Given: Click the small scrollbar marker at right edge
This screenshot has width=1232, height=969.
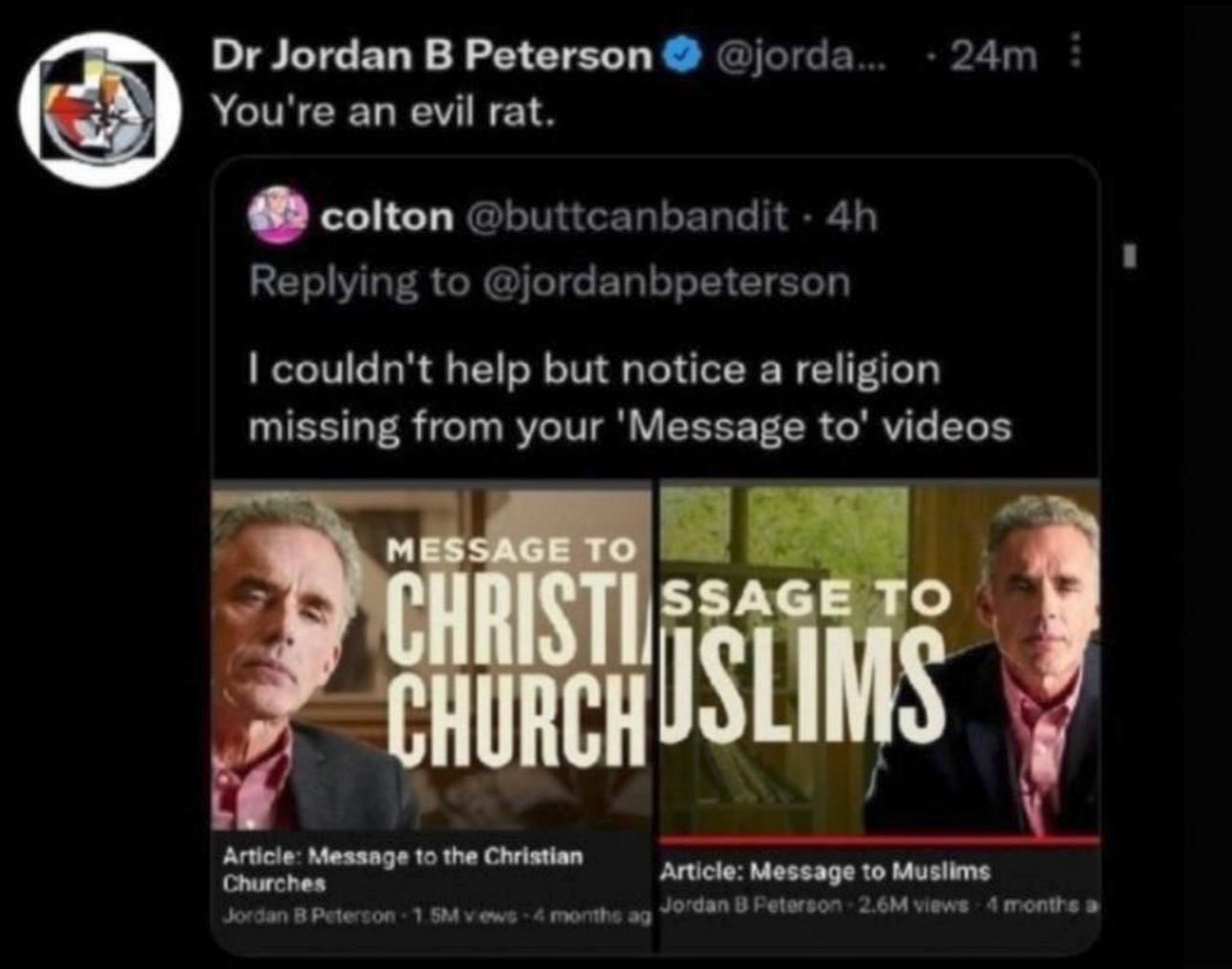Looking at the screenshot, I should [x=1130, y=255].
